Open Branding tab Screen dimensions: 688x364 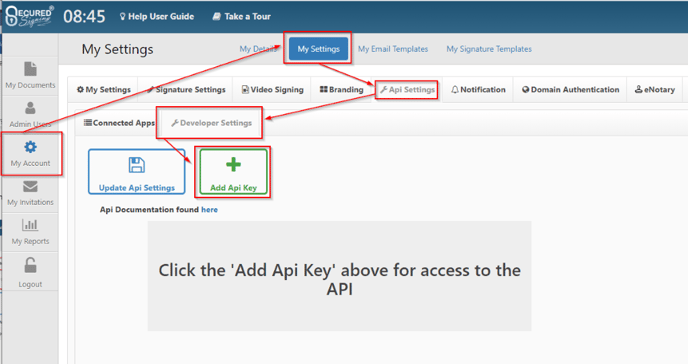(341, 89)
